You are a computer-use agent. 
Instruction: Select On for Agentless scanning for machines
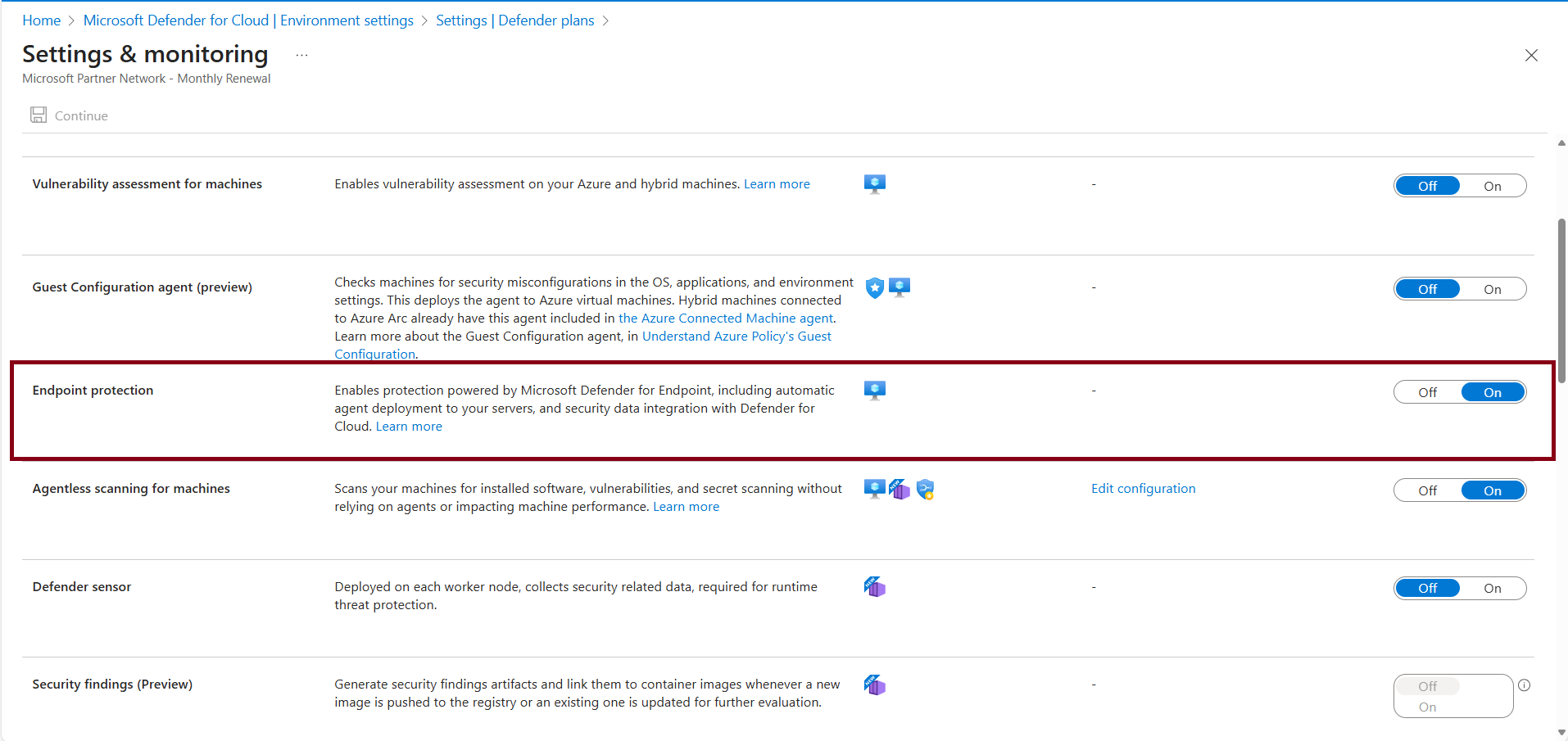tap(1493, 490)
